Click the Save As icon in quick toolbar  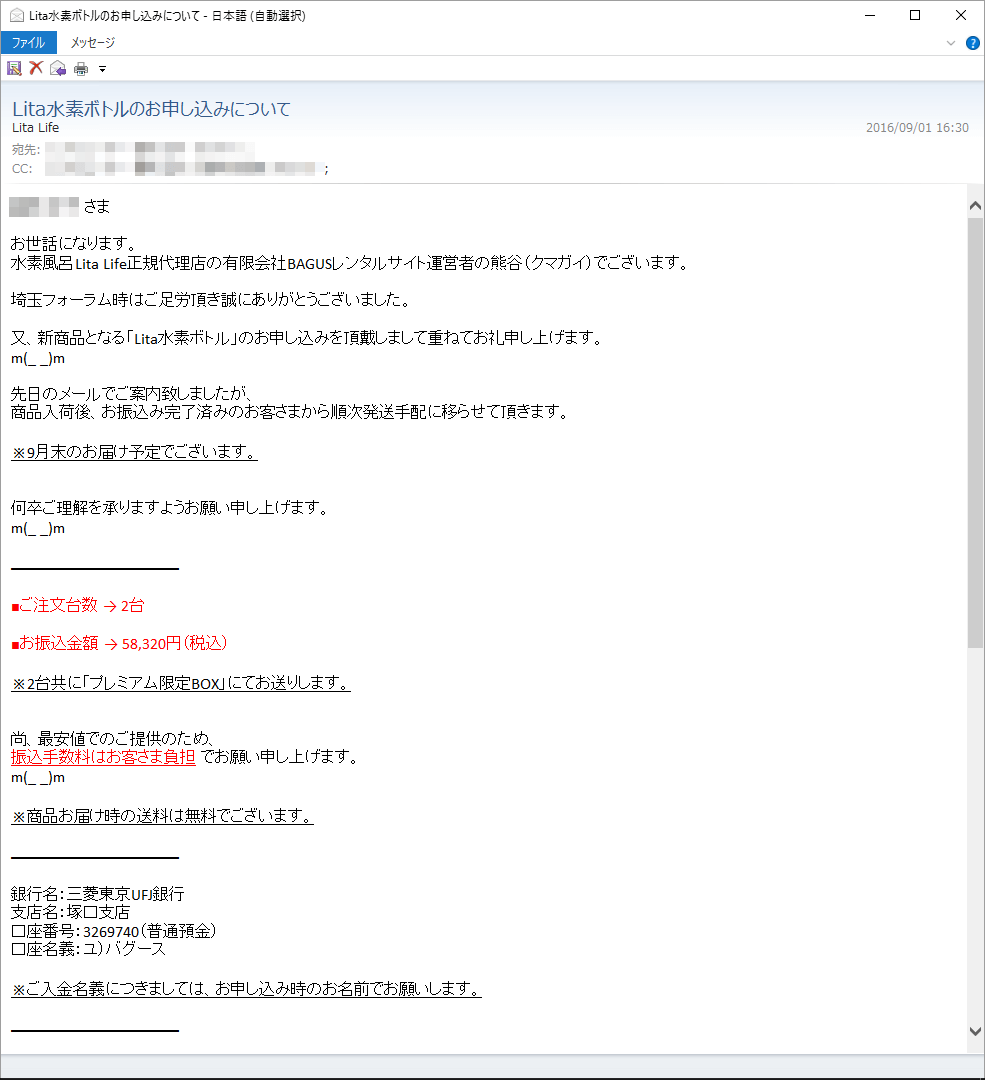click(14, 68)
